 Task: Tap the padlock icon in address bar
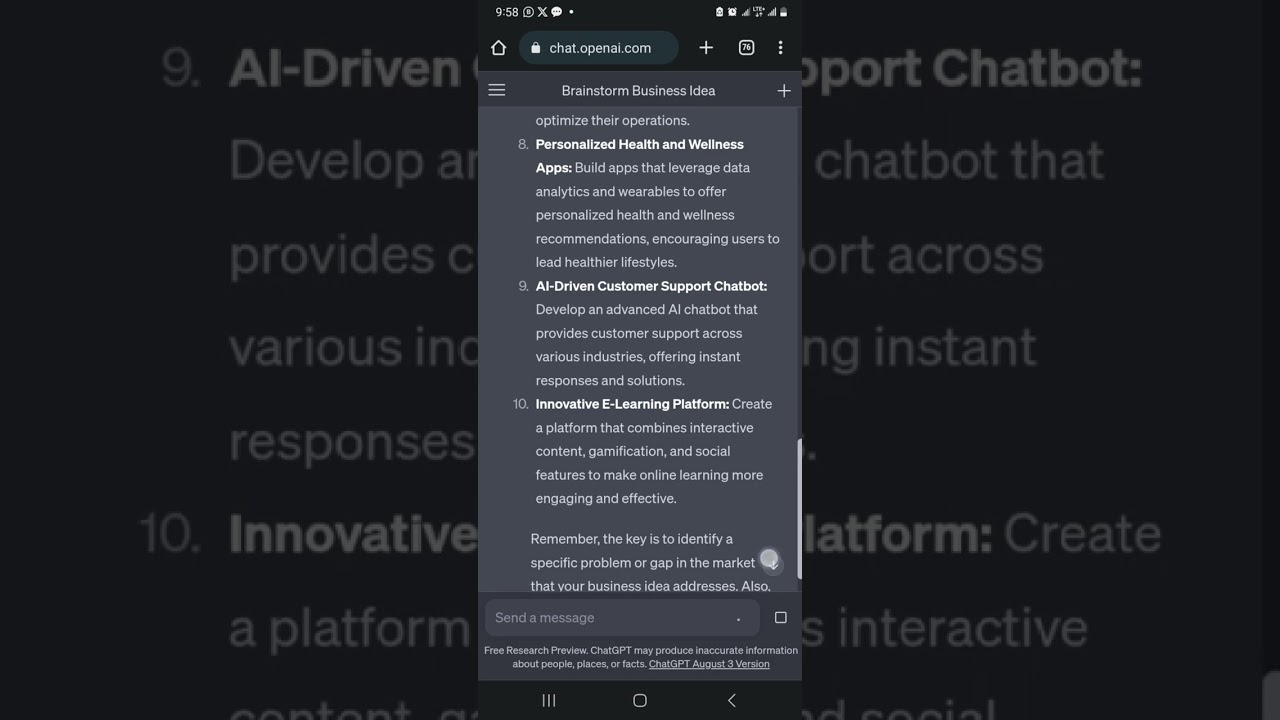(536, 47)
